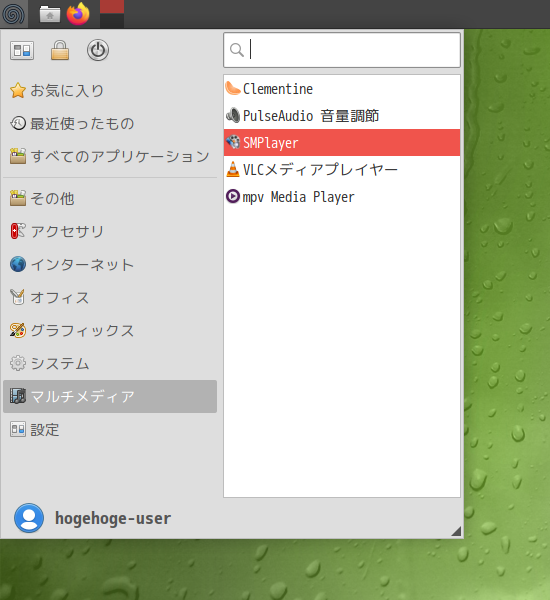This screenshot has width=550, height=600.
Task: Click the mpv purple play icon
Action: click(233, 196)
